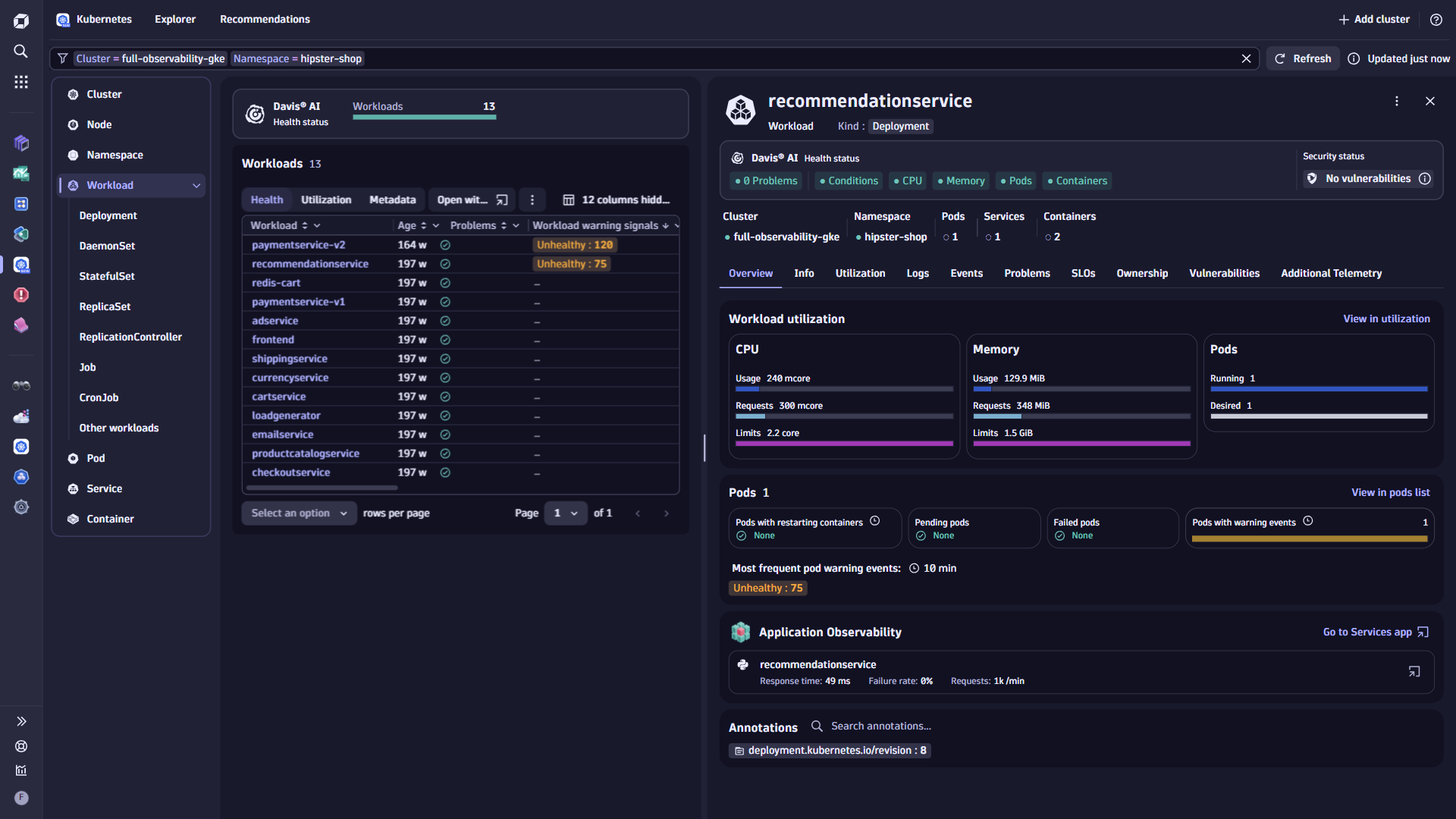
Task: Open the user profile avatar
Action: tap(21, 798)
